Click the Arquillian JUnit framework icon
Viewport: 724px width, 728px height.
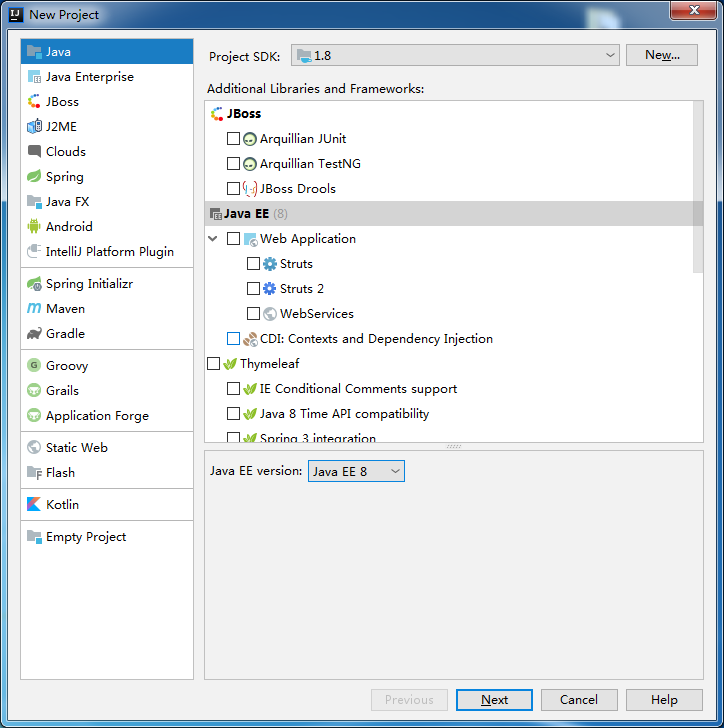(x=250, y=139)
